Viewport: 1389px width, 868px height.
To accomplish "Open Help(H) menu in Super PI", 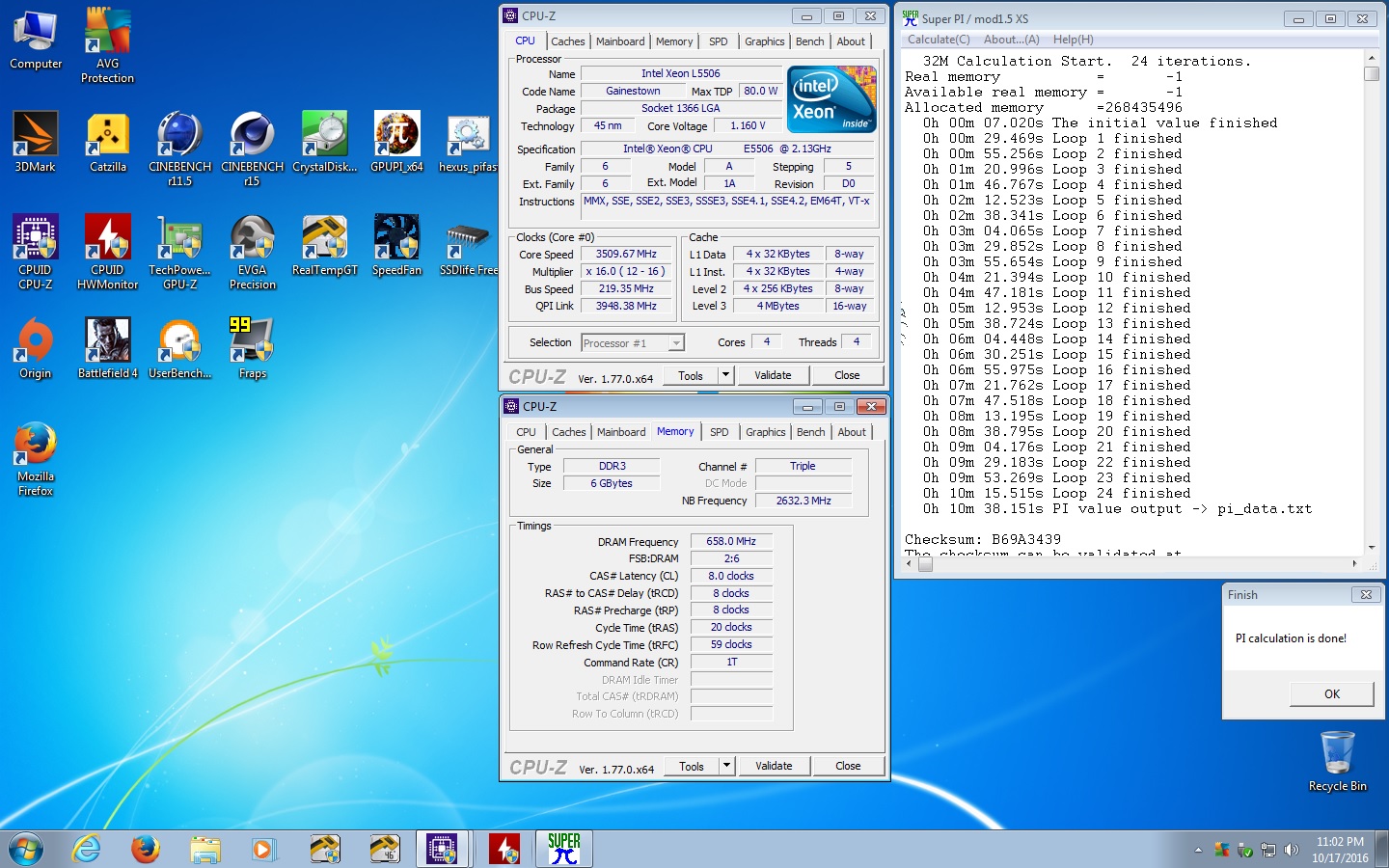I will [x=1074, y=40].
